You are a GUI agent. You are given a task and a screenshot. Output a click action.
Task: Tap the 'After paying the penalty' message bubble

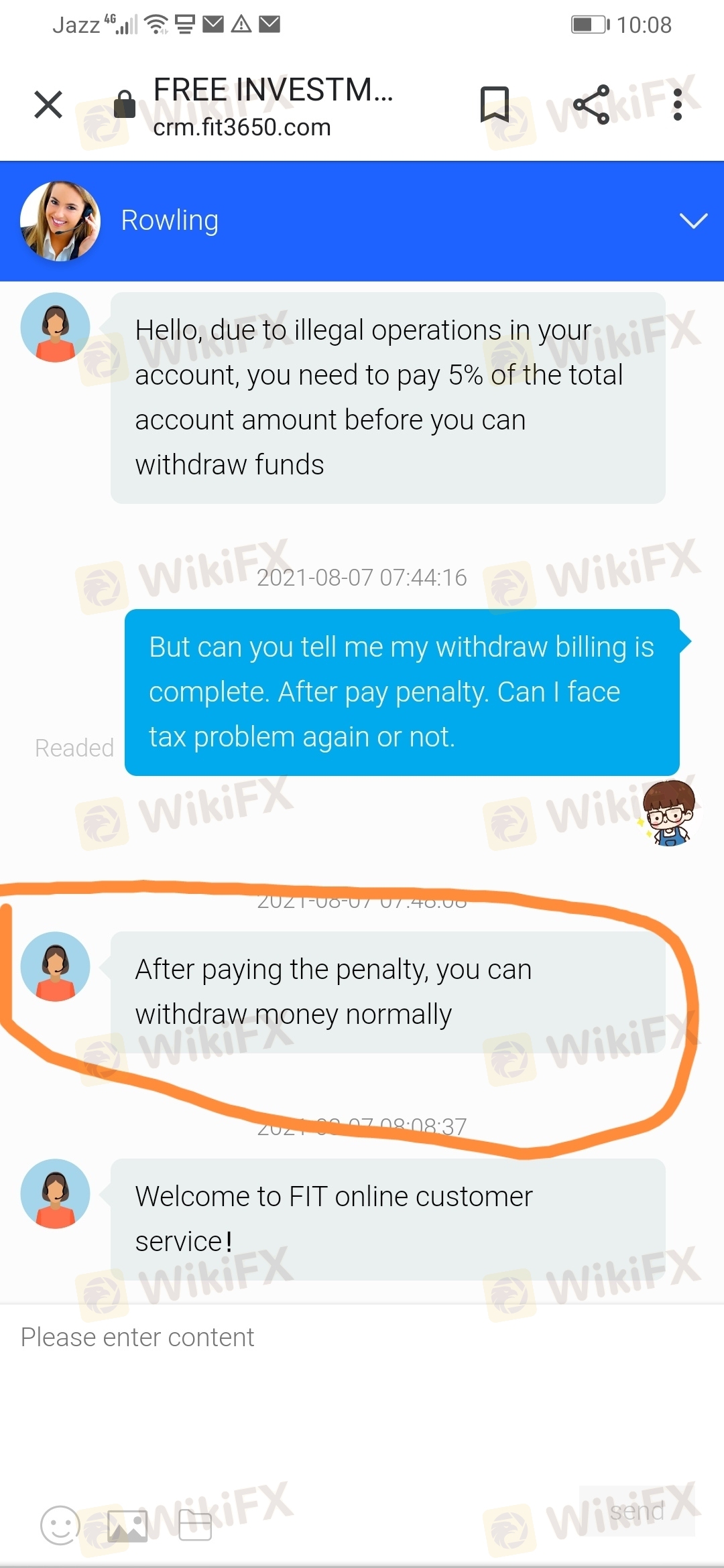[388, 992]
